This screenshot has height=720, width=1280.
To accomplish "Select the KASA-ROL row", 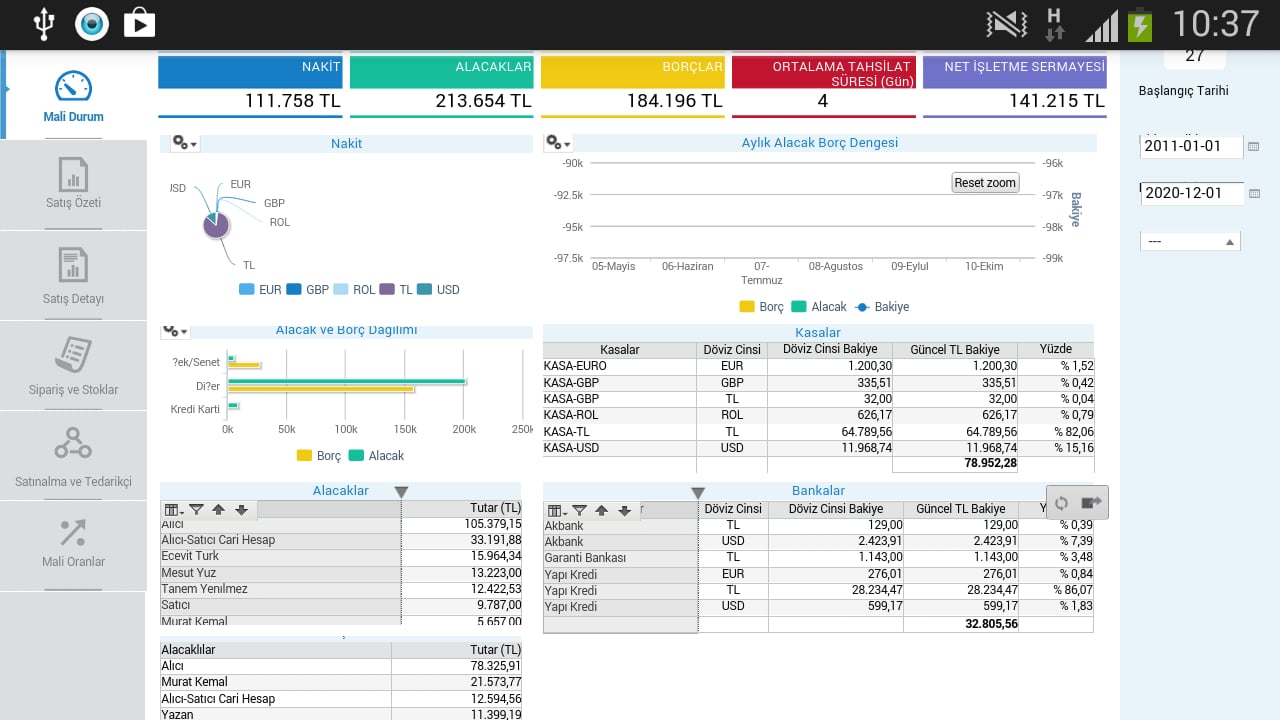I will 818,416.
